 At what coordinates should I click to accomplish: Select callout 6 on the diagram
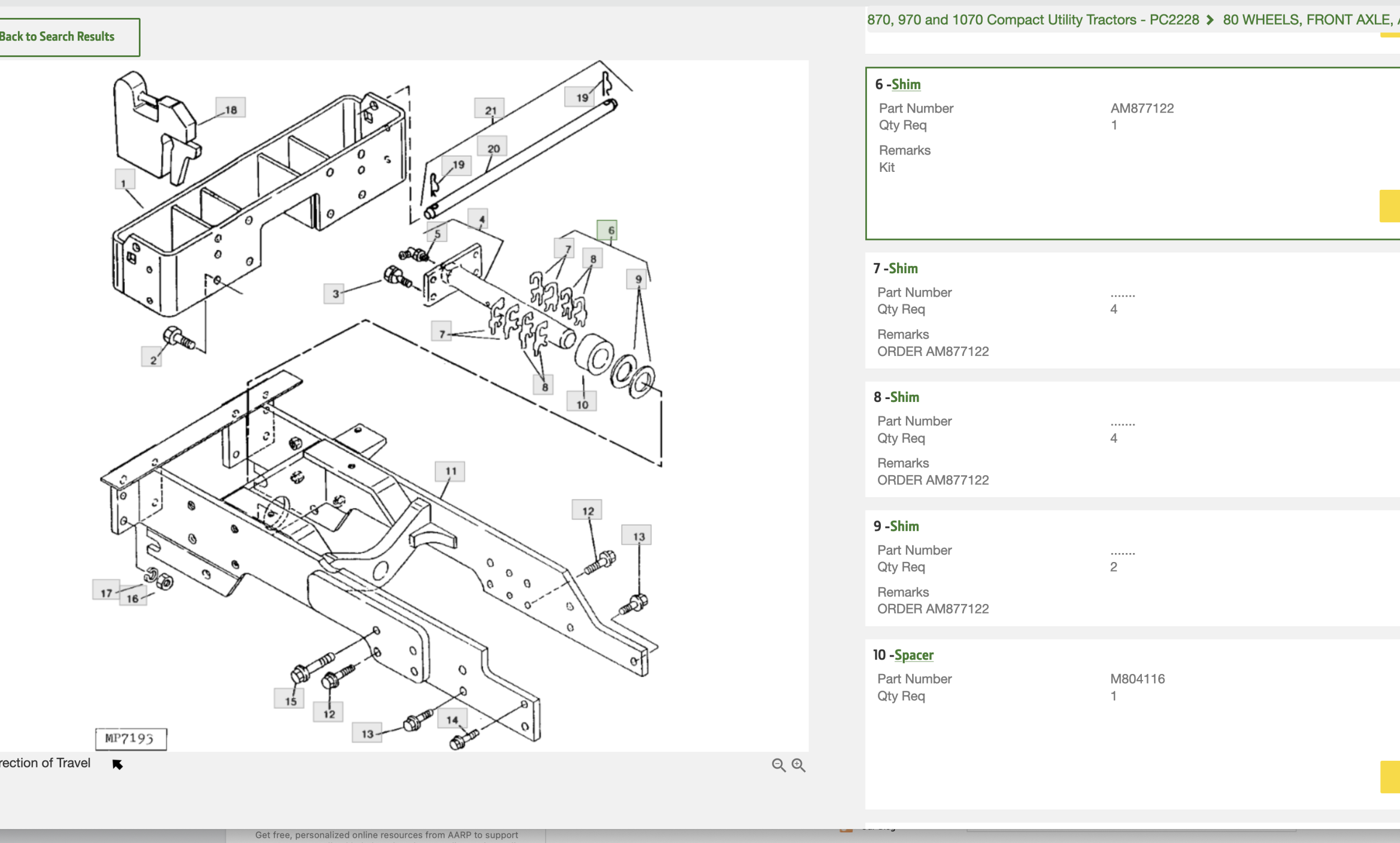pyautogui.click(x=607, y=230)
